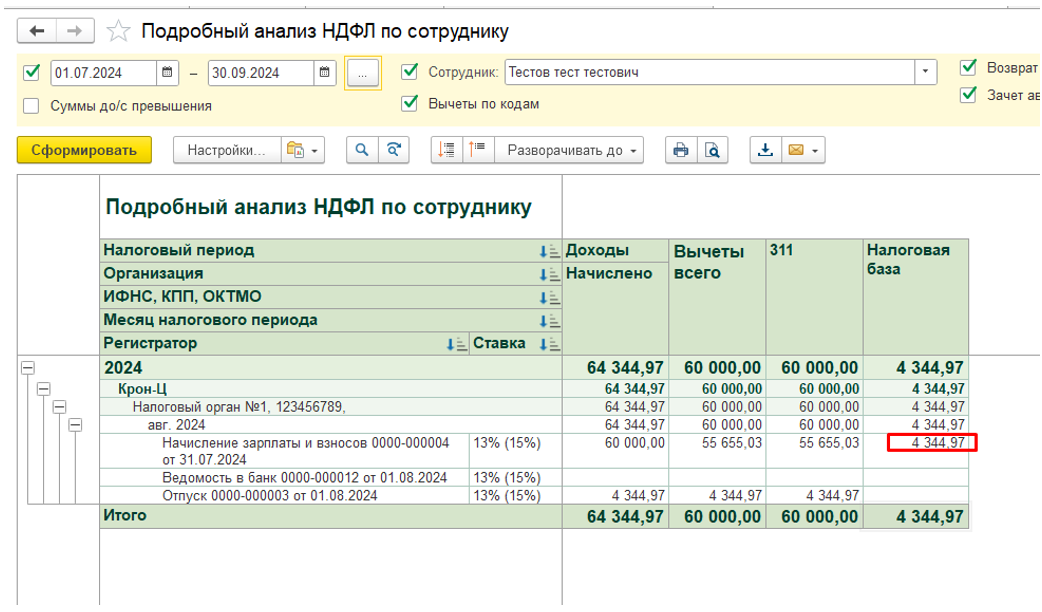Screen dimensions: 1042x612
Task: Click the back navigation arrow
Action: pyautogui.click(x=38, y=31)
